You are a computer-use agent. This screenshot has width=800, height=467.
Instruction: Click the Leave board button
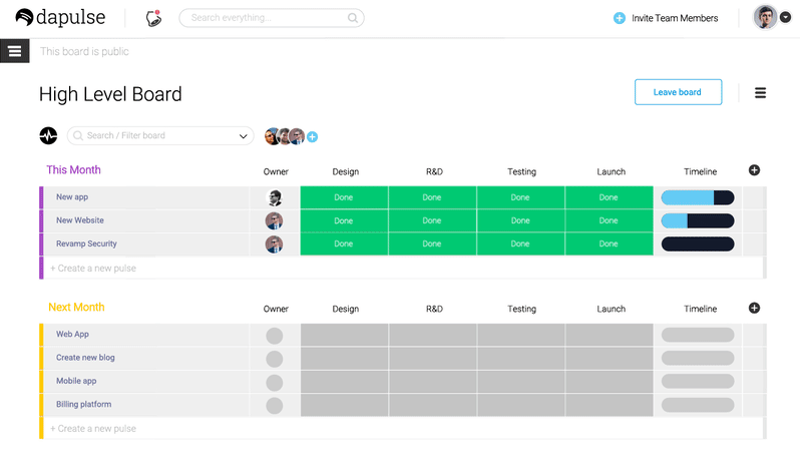pos(677,92)
